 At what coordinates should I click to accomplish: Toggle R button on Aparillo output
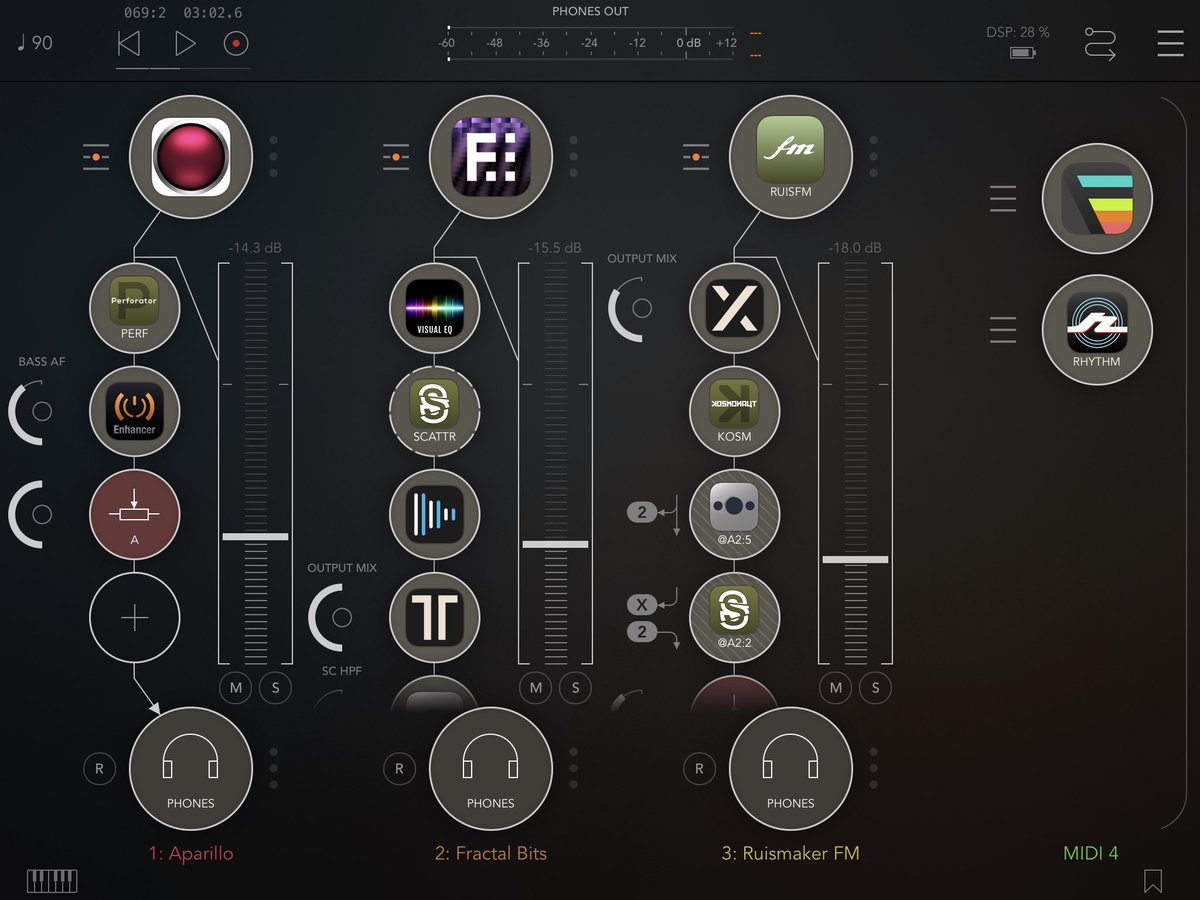tap(99, 769)
